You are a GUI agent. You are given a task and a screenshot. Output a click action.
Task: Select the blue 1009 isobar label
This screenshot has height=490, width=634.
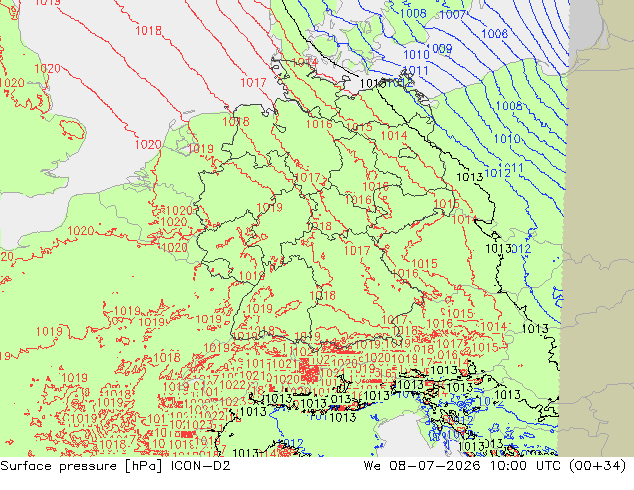click(x=439, y=49)
